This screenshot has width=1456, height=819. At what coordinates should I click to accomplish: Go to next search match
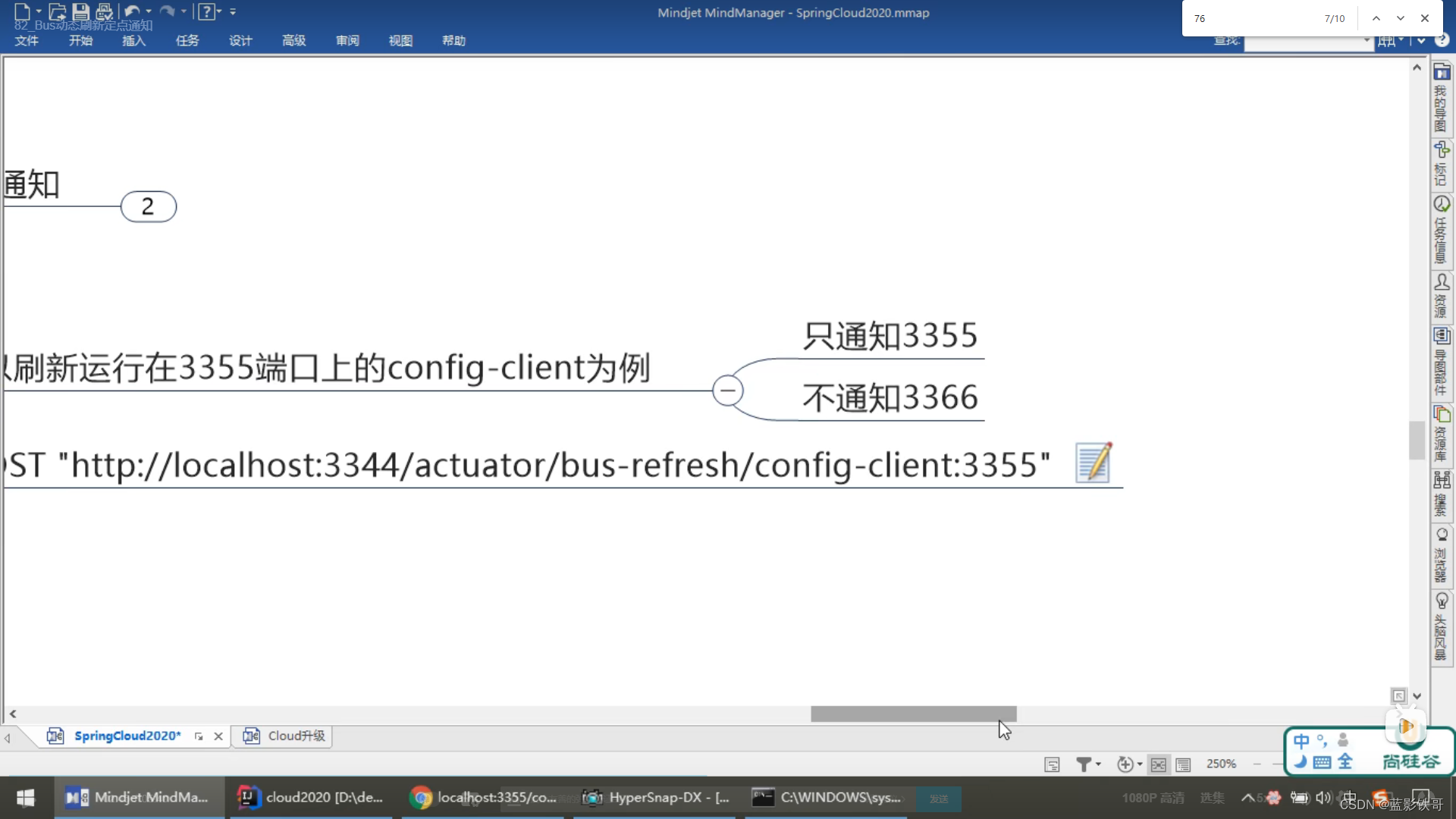click(1400, 18)
